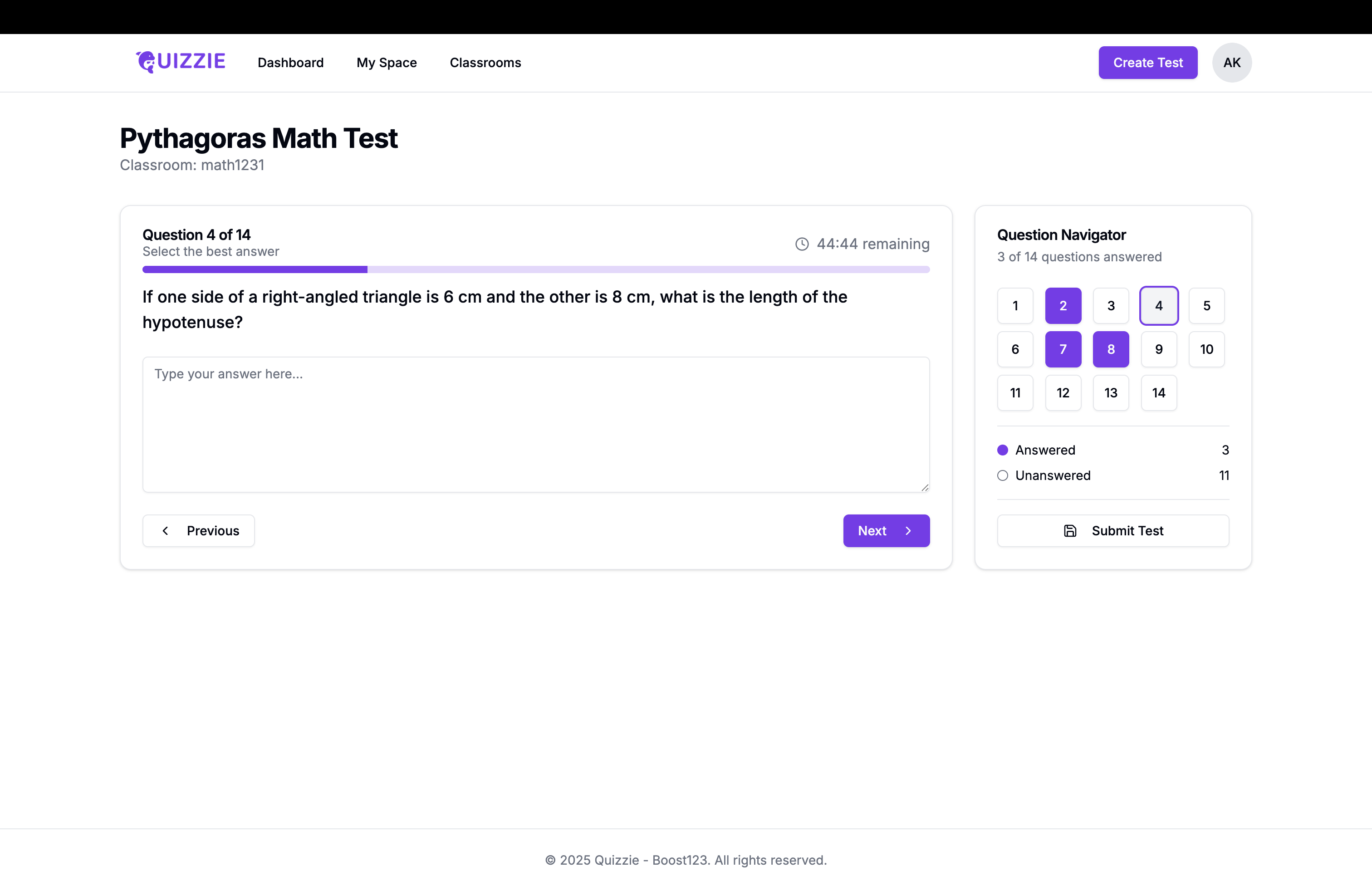
Task: Go to My Space page
Action: [386, 62]
